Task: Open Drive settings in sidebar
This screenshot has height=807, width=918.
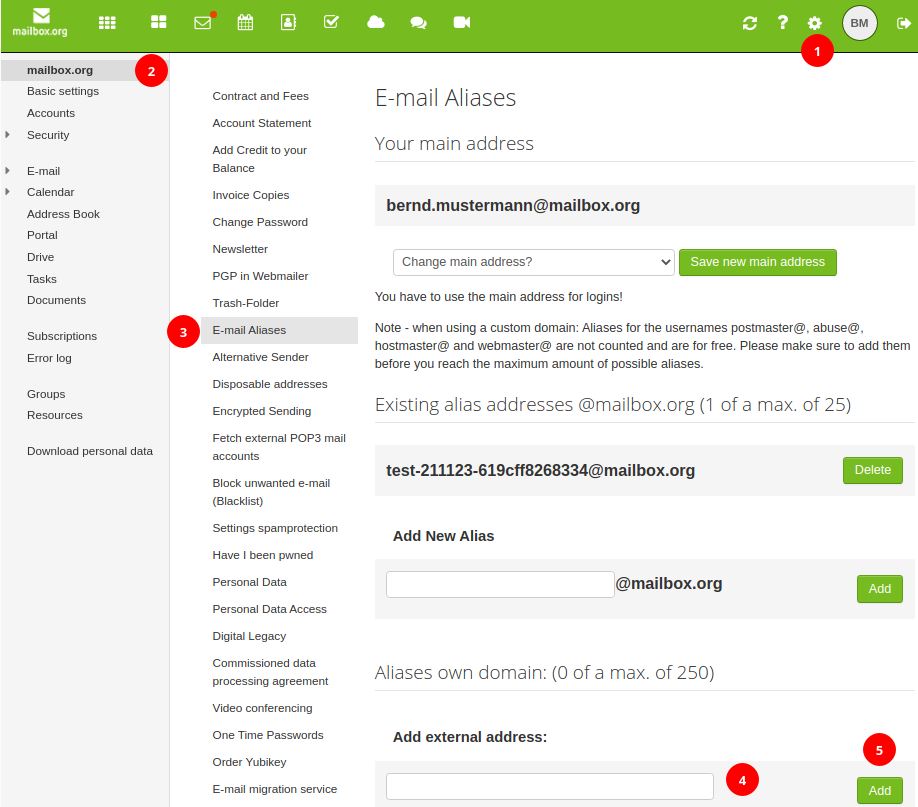Action: coord(40,257)
